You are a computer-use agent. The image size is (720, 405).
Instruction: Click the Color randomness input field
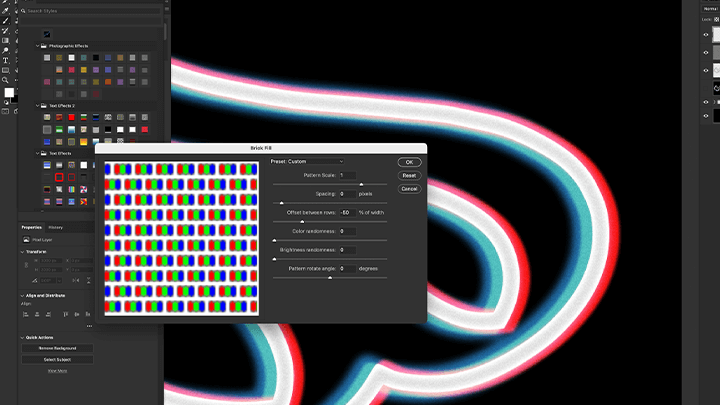(x=348, y=231)
